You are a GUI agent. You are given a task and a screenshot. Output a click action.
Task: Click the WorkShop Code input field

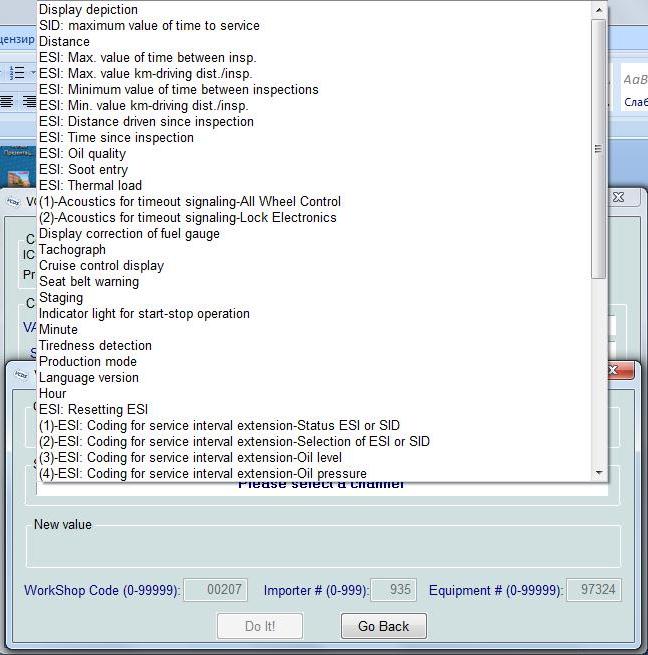pyautogui.click(x=214, y=590)
